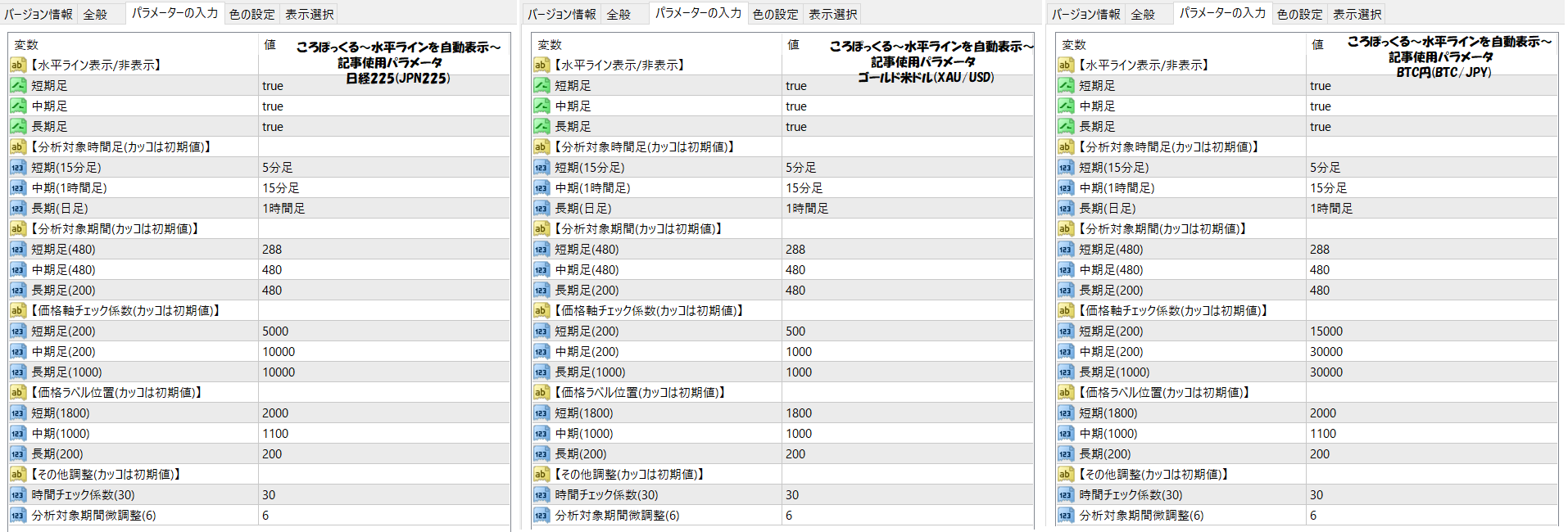Click the icon beside 短期足(480) in JPN225 panel

point(18,249)
